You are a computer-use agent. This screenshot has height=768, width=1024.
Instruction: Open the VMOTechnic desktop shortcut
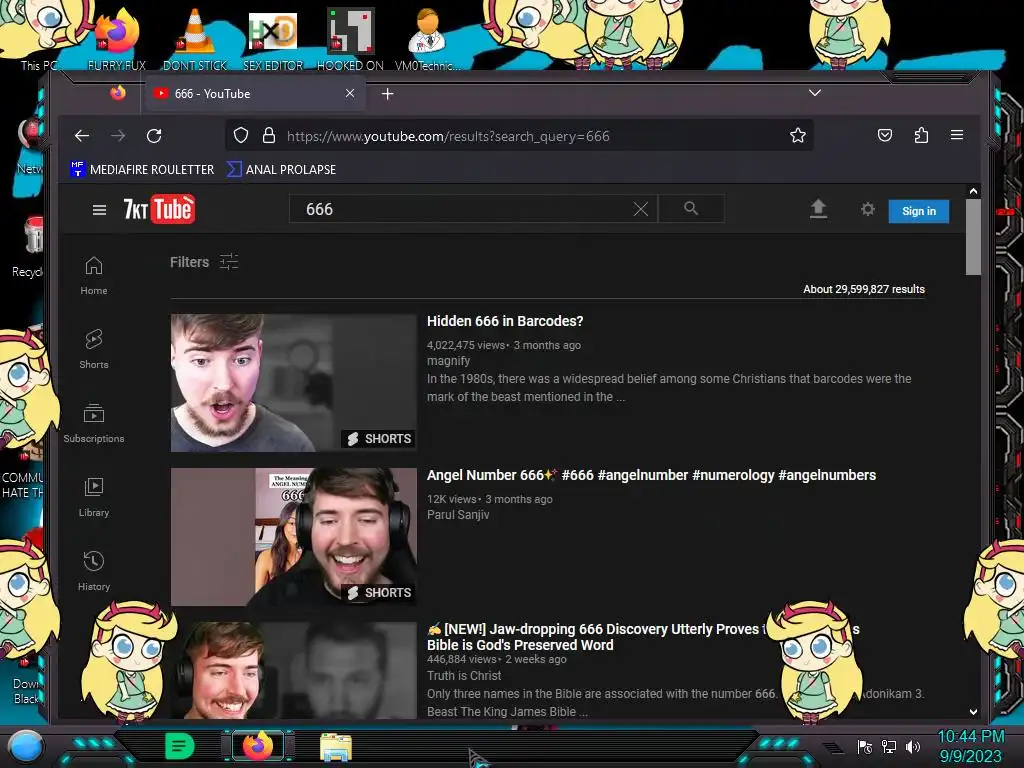(x=428, y=39)
